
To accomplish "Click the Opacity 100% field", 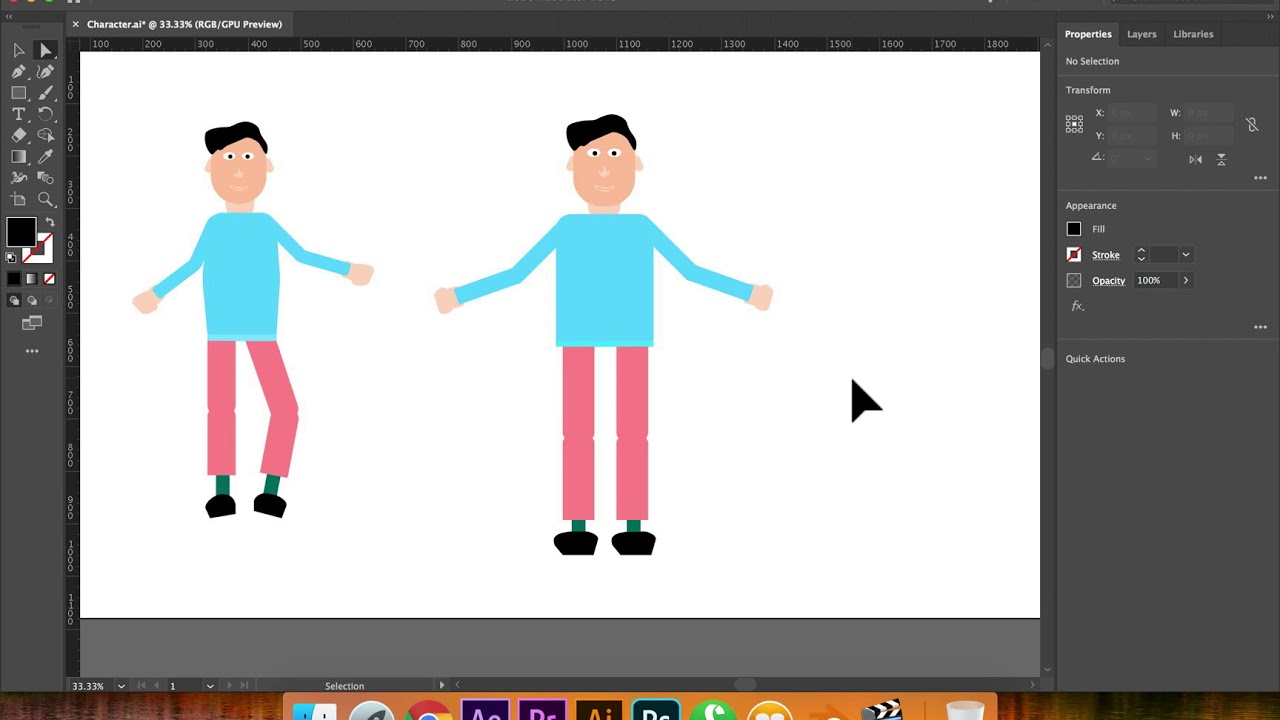I will 1155,281.
